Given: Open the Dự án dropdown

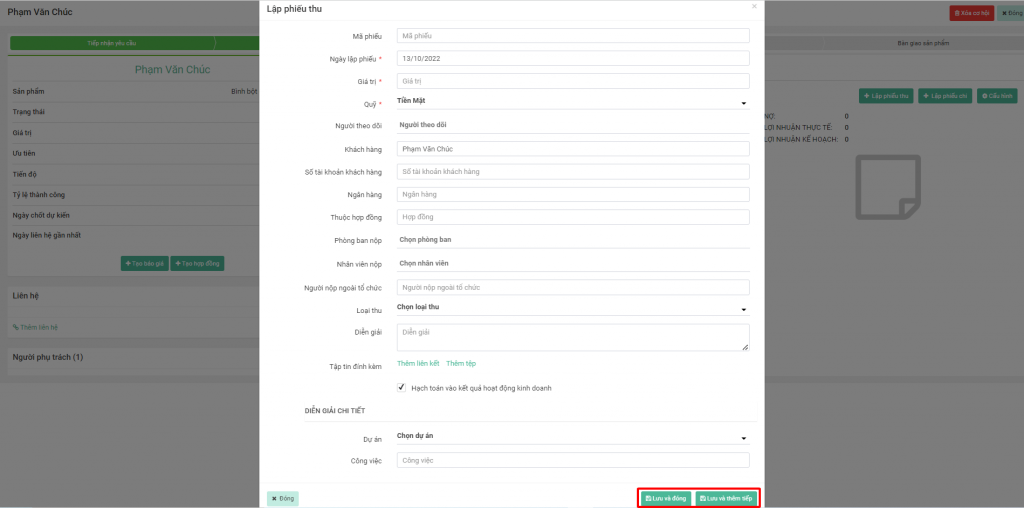Looking at the screenshot, I should 572,437.
